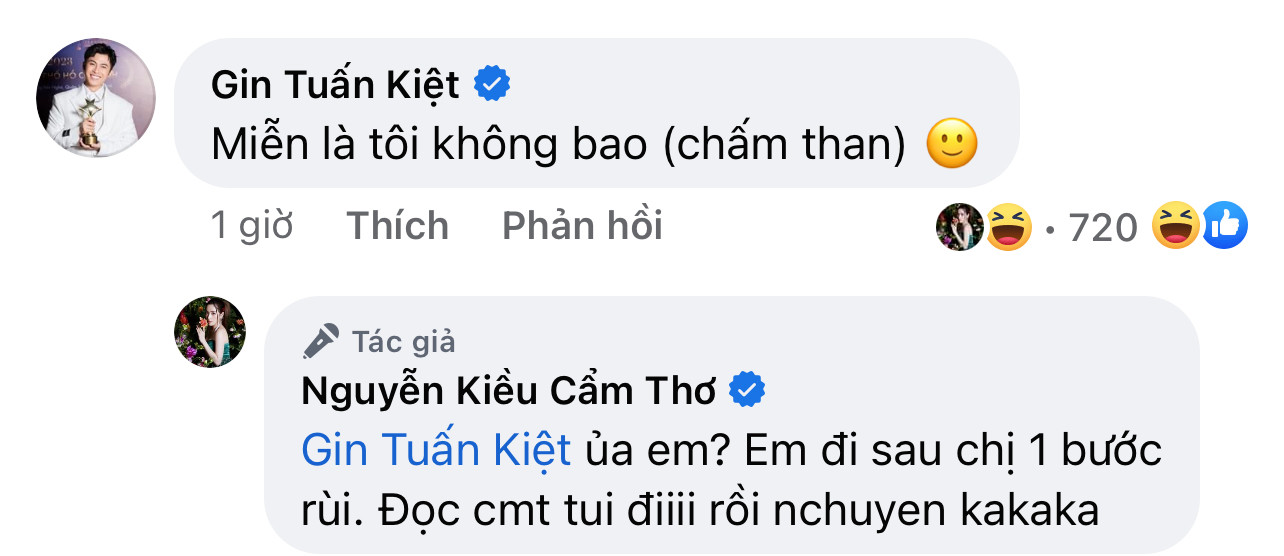The height and width of the screenshot is (556, 1284).
Task: Open Gin Tuấn Kiệt's profile picture
Action: point(96,98)
